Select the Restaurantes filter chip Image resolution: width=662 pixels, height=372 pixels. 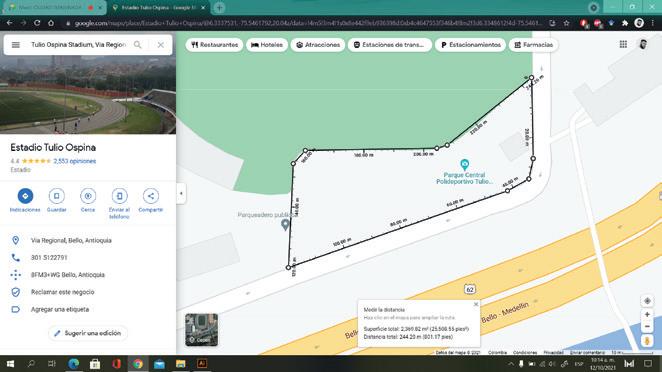point(214,45)
